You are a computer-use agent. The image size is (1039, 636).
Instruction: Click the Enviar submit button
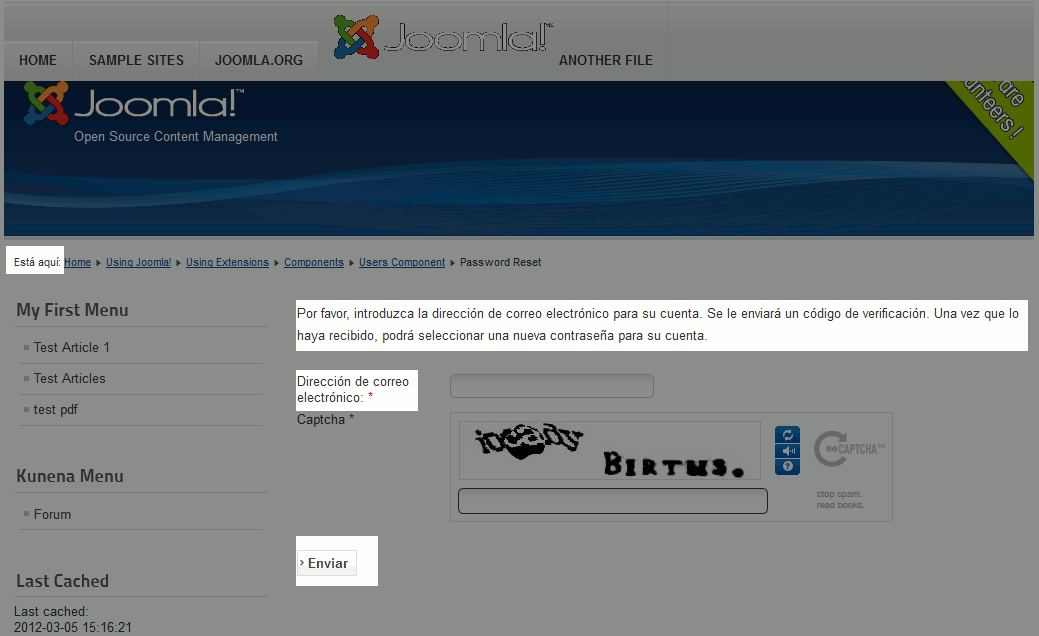tap(327, 563)
